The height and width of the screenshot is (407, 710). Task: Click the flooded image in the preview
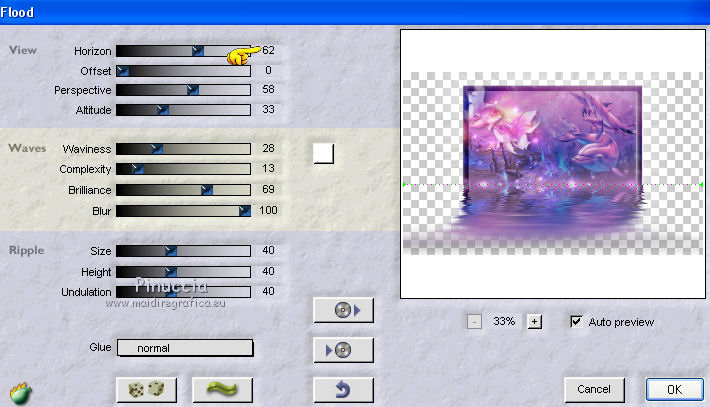pos(553,161)
